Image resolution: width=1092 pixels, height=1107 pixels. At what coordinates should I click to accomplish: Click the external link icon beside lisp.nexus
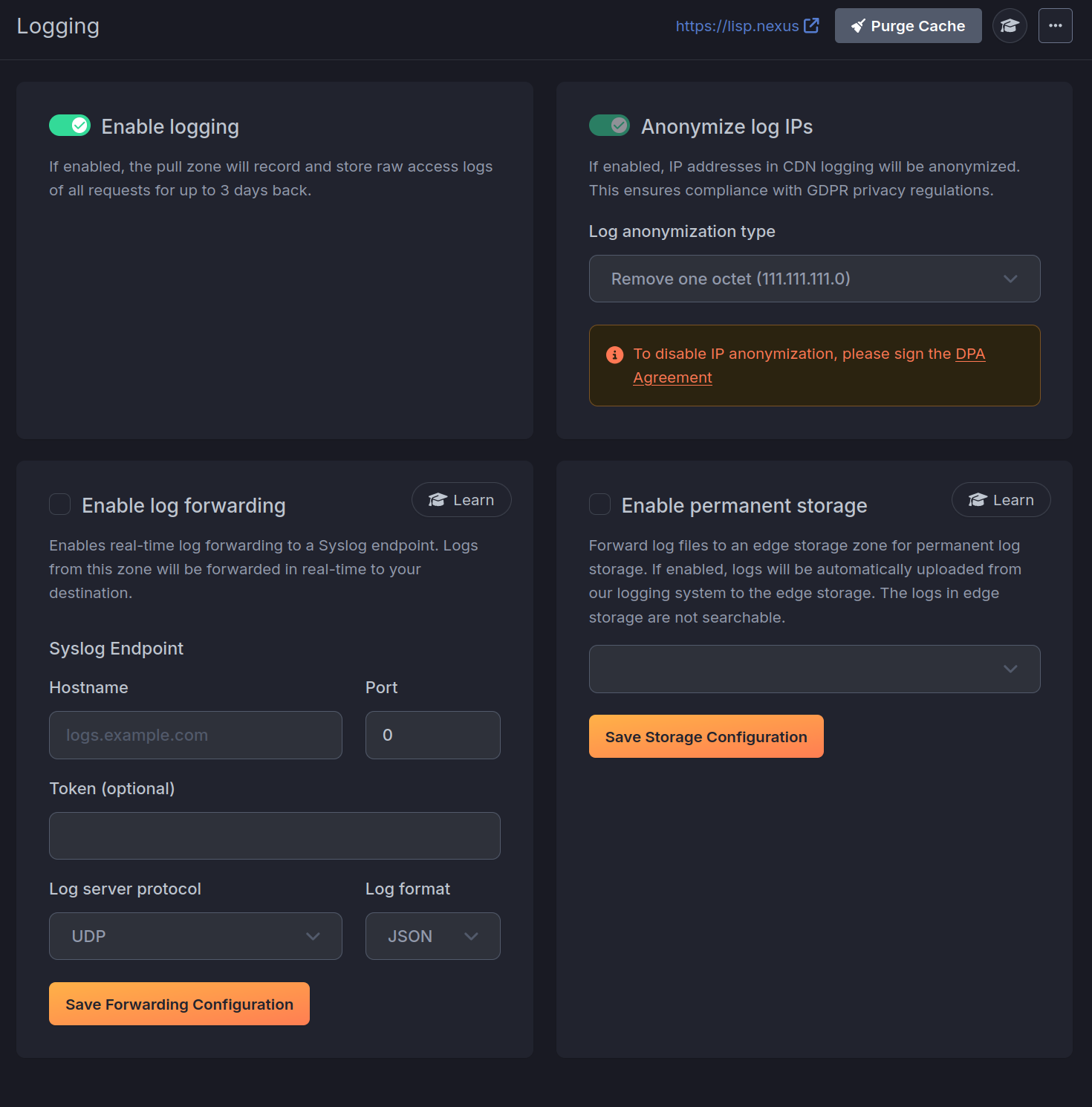tap(811, 26)
